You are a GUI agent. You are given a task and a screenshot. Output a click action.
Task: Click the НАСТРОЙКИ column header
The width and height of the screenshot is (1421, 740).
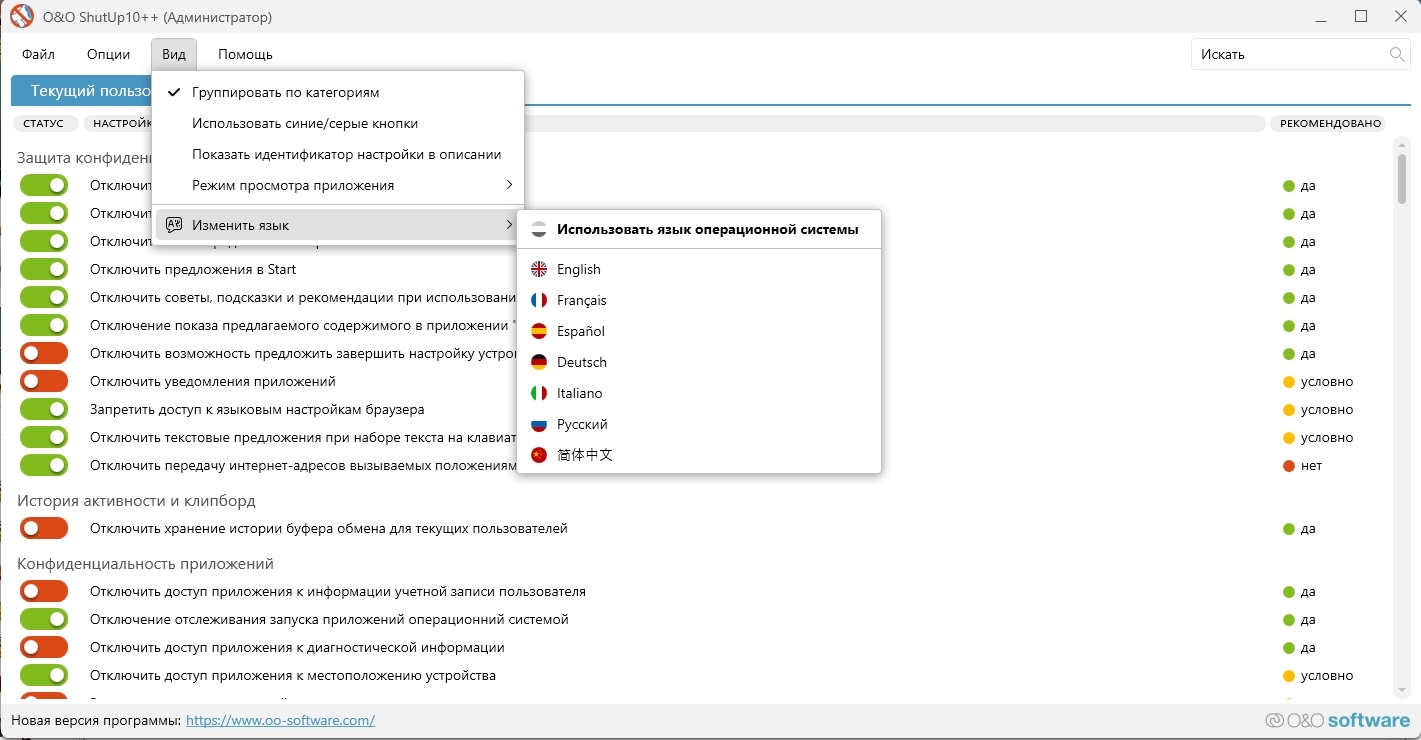pos(119,124)
